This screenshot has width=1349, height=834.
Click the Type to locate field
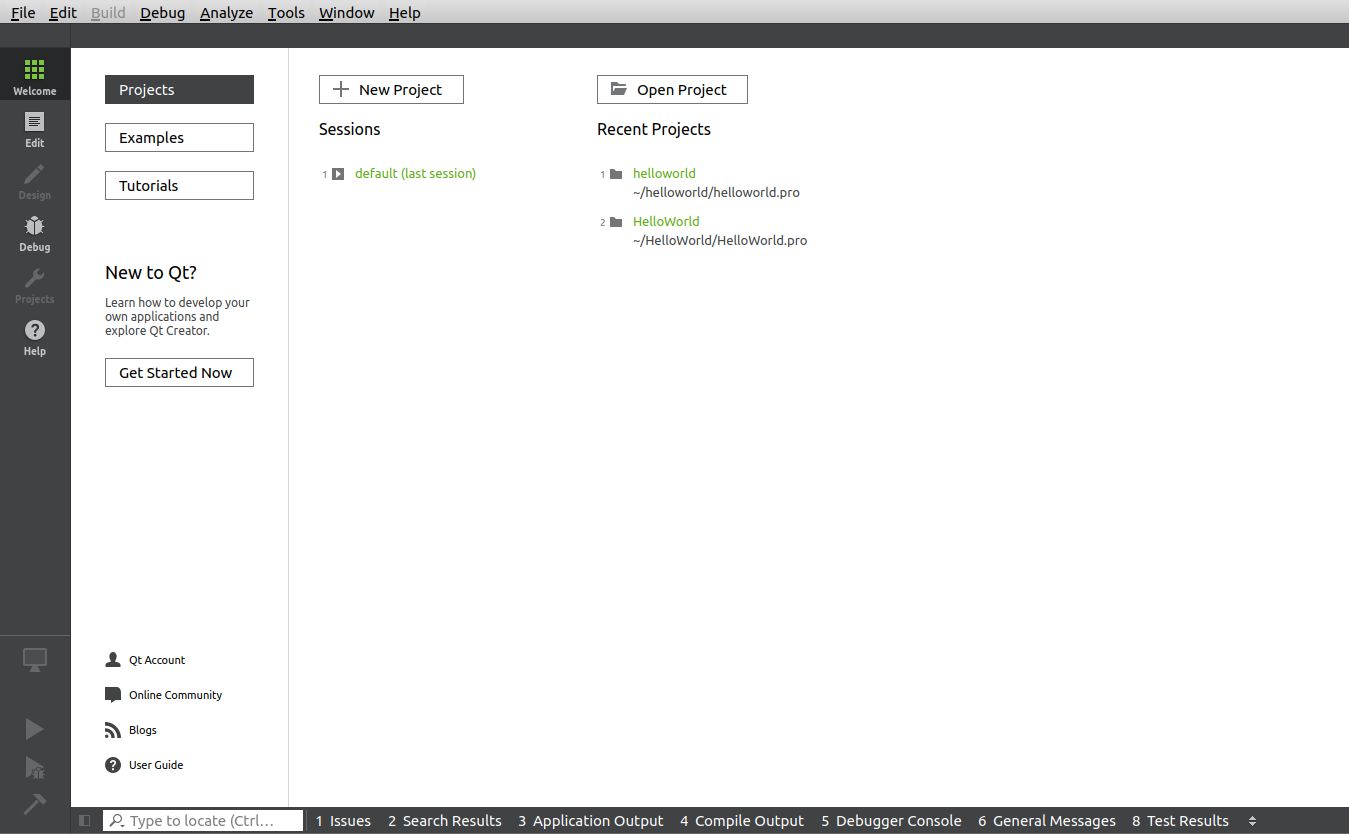point(203,821)
